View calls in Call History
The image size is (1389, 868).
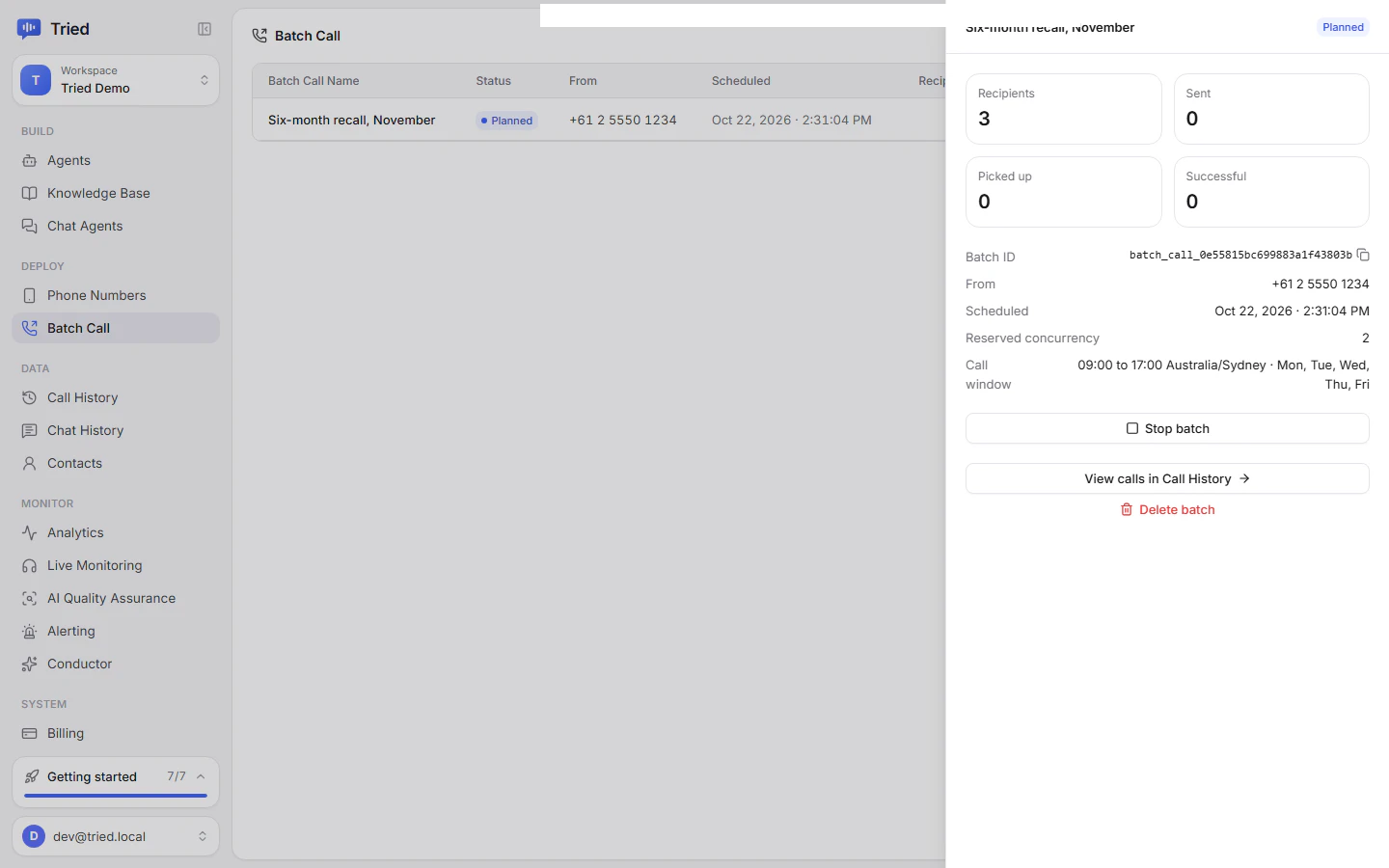pyautogui.click(x=1167, y=478)
